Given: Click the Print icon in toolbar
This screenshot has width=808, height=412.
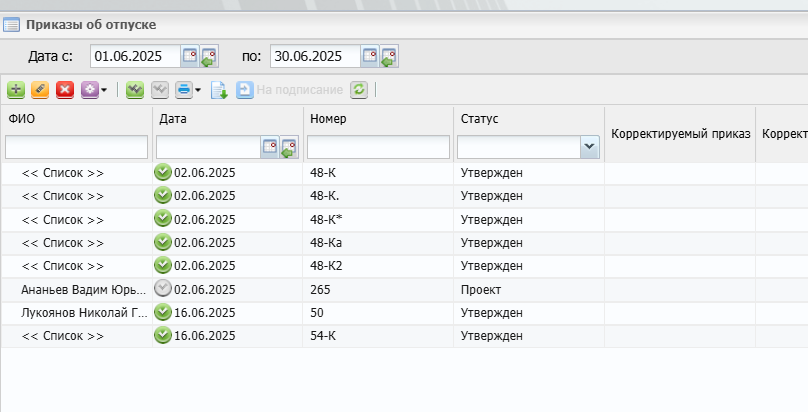Looking at the screenshot, I should pos(184,90).
